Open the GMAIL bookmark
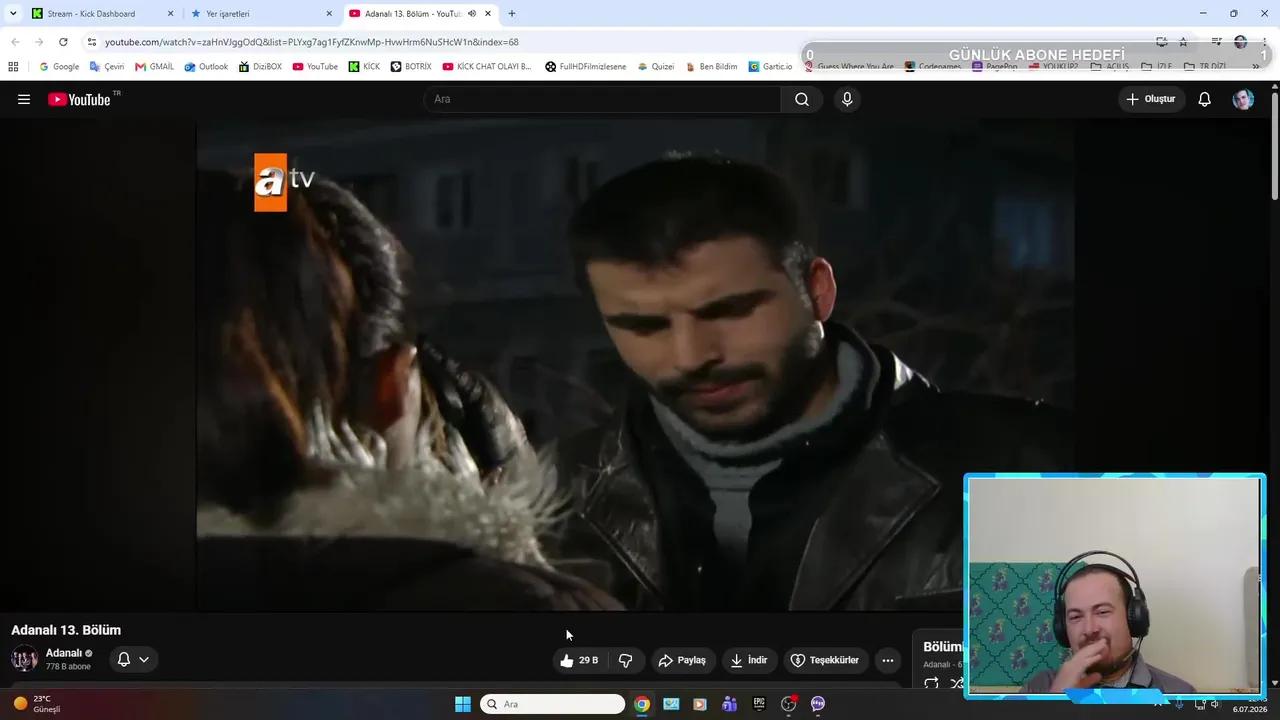The height and width of the screenshot is (720, 1280). pyautogui.click(x=154, y=67)
